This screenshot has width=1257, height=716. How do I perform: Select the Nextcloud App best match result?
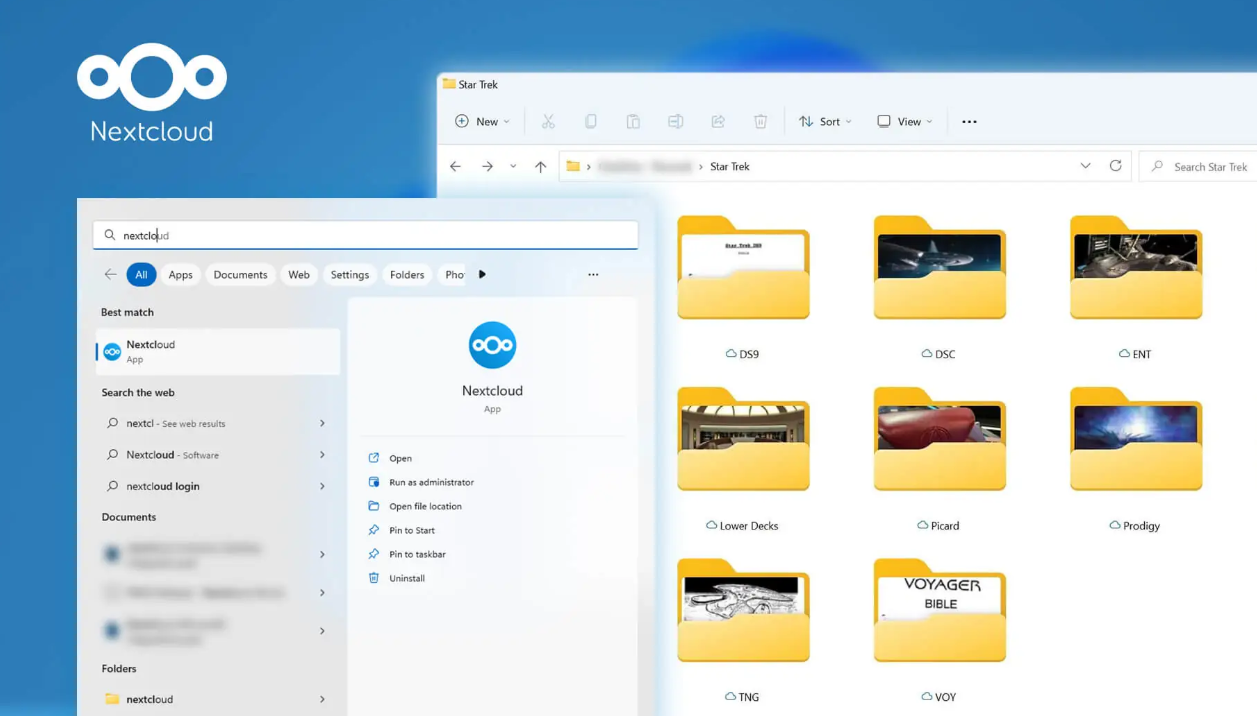pos(218,351)
